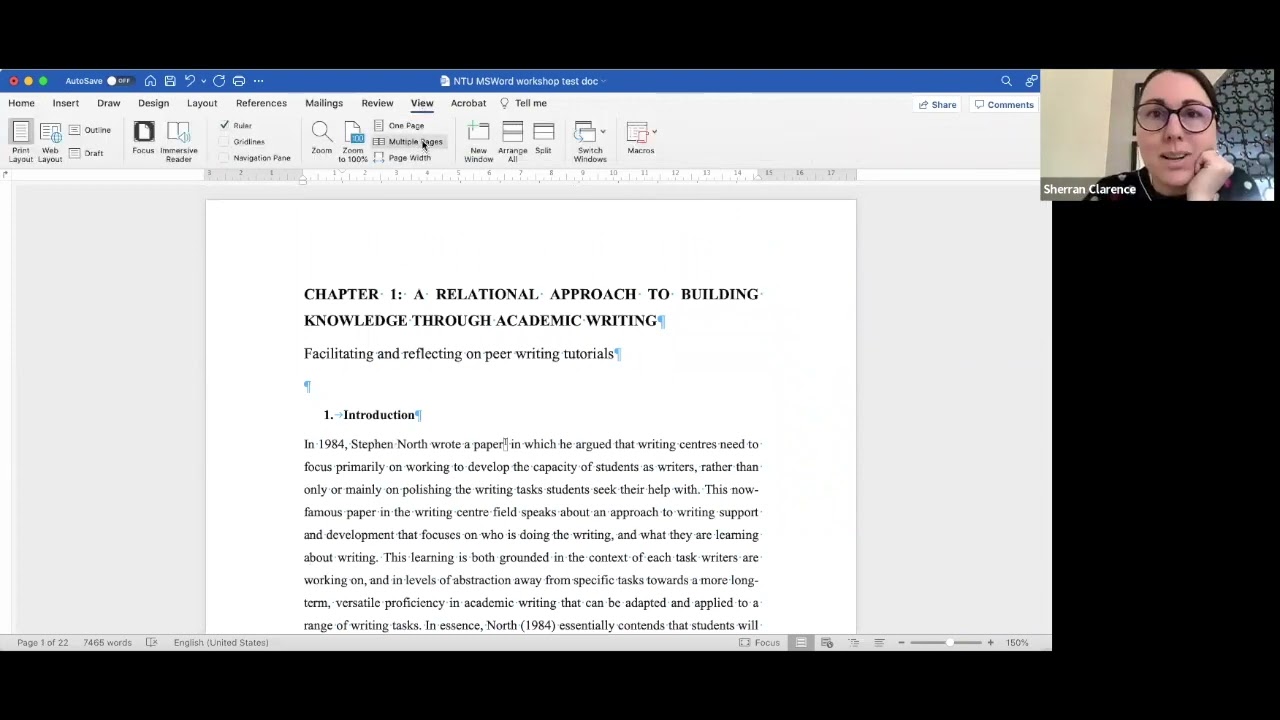1280x720 pixels.
Task: Toggle AutoSave switch
Action: pos(119,81)
